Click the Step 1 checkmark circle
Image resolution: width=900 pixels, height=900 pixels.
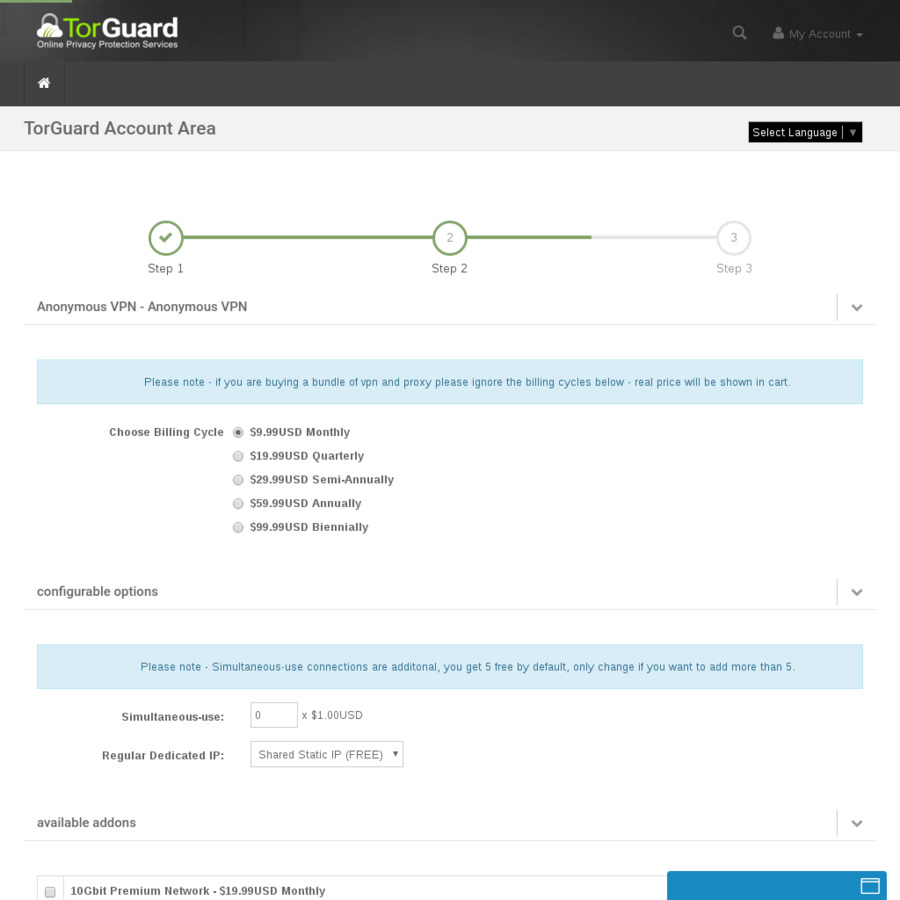165,238
